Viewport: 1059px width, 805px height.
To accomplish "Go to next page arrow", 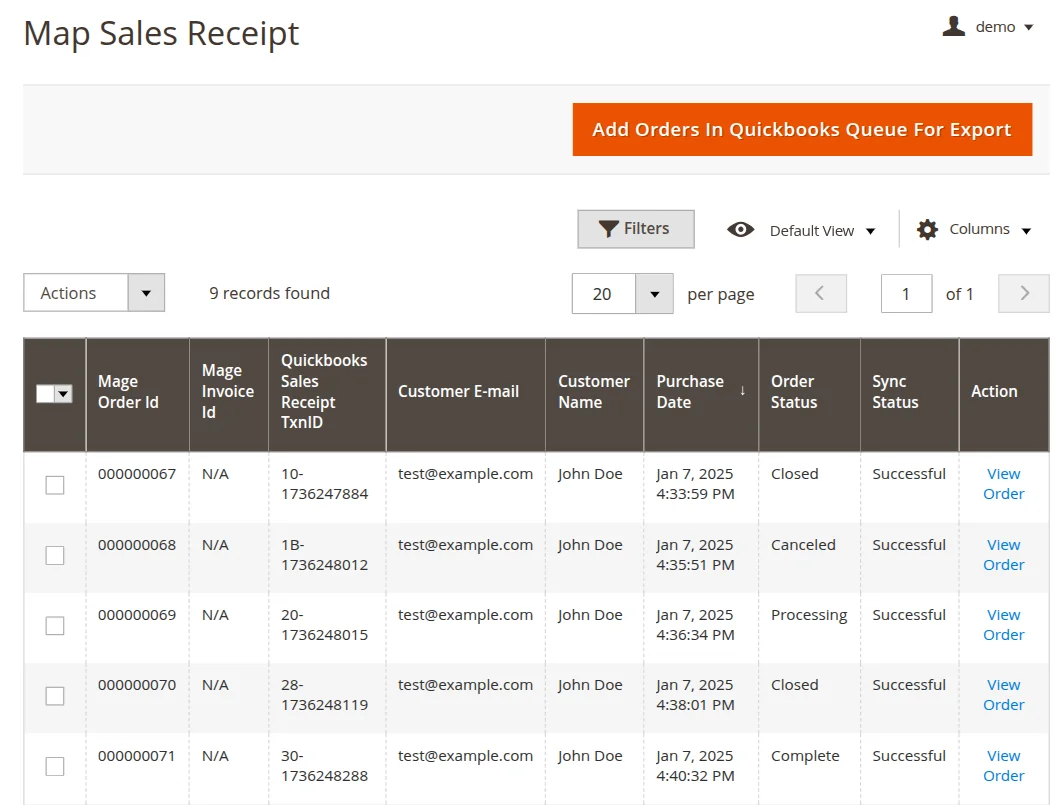I will (1024, 294).
